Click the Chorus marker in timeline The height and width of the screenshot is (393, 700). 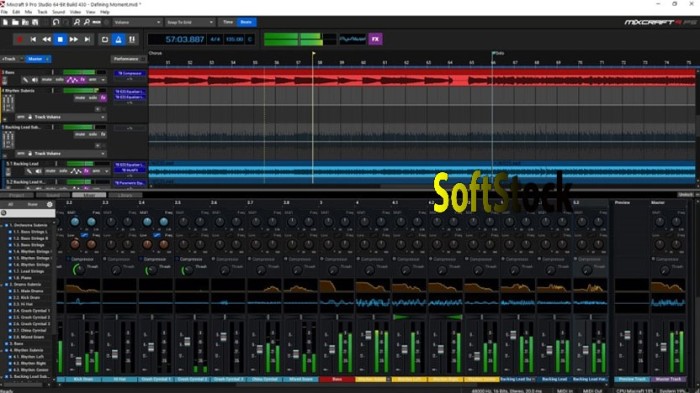155,53
